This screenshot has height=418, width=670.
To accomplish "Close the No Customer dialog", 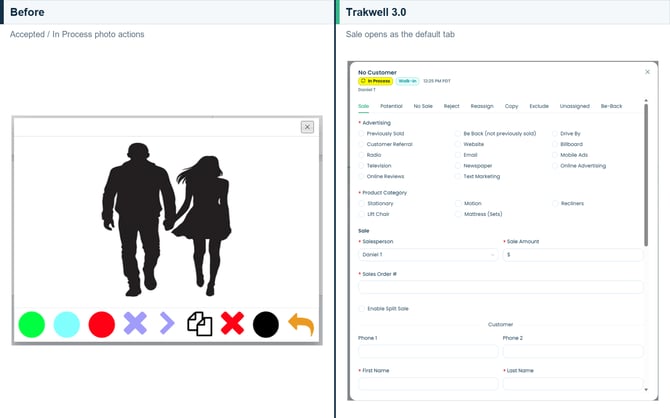I will click(647, 72).
